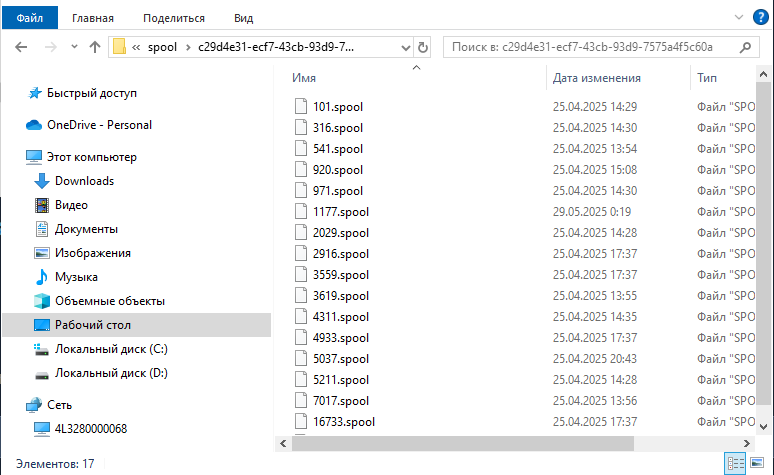The width and height of the screenshot is (774, 475).
Task: Click the spool breadcrumb in address bar
Action: pyautogui.click(x=161, y=47)
